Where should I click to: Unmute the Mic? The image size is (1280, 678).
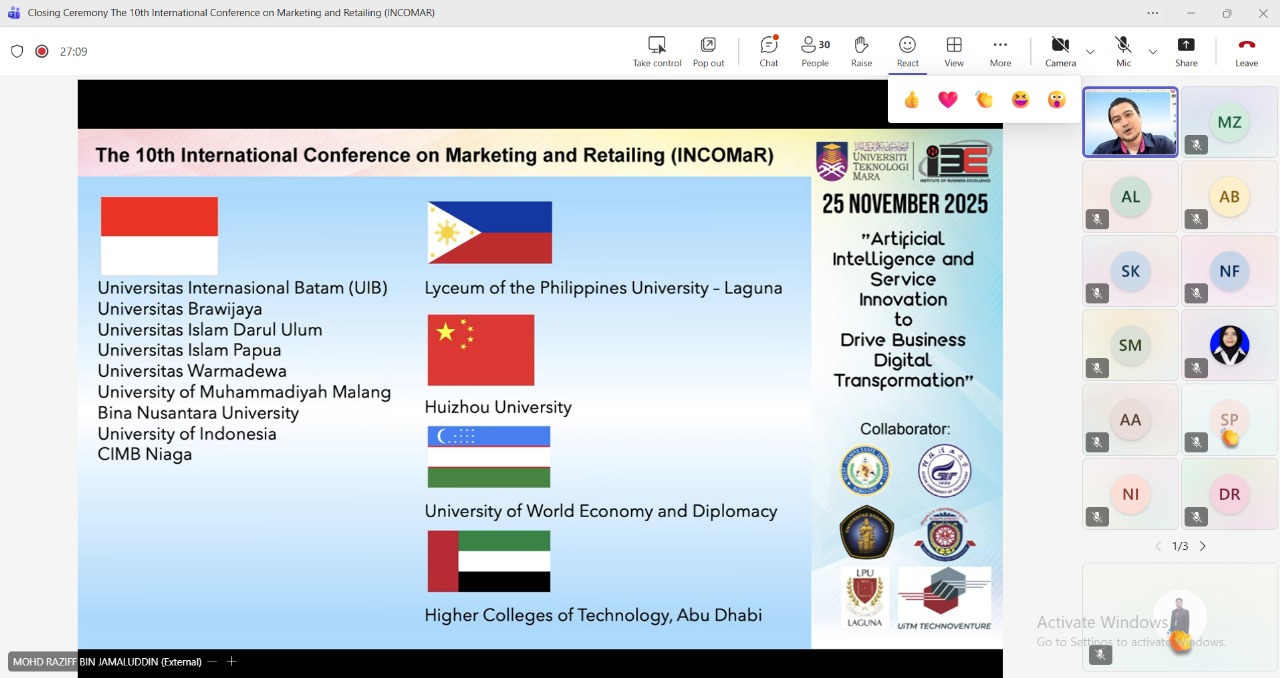tap(1124, 51)
